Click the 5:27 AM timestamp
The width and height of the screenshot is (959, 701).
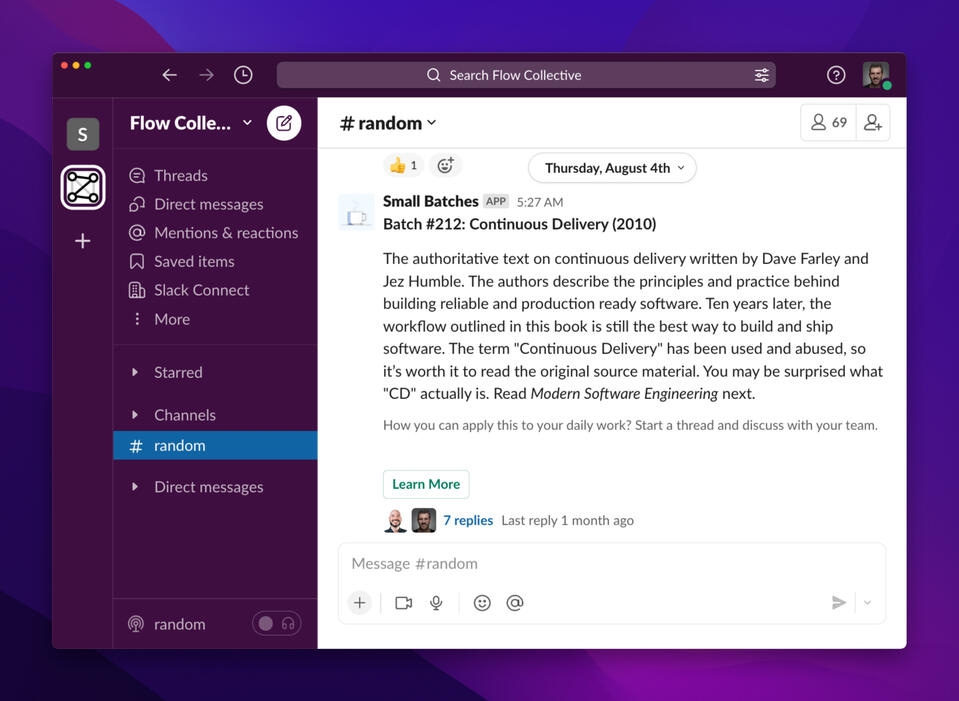540,202
